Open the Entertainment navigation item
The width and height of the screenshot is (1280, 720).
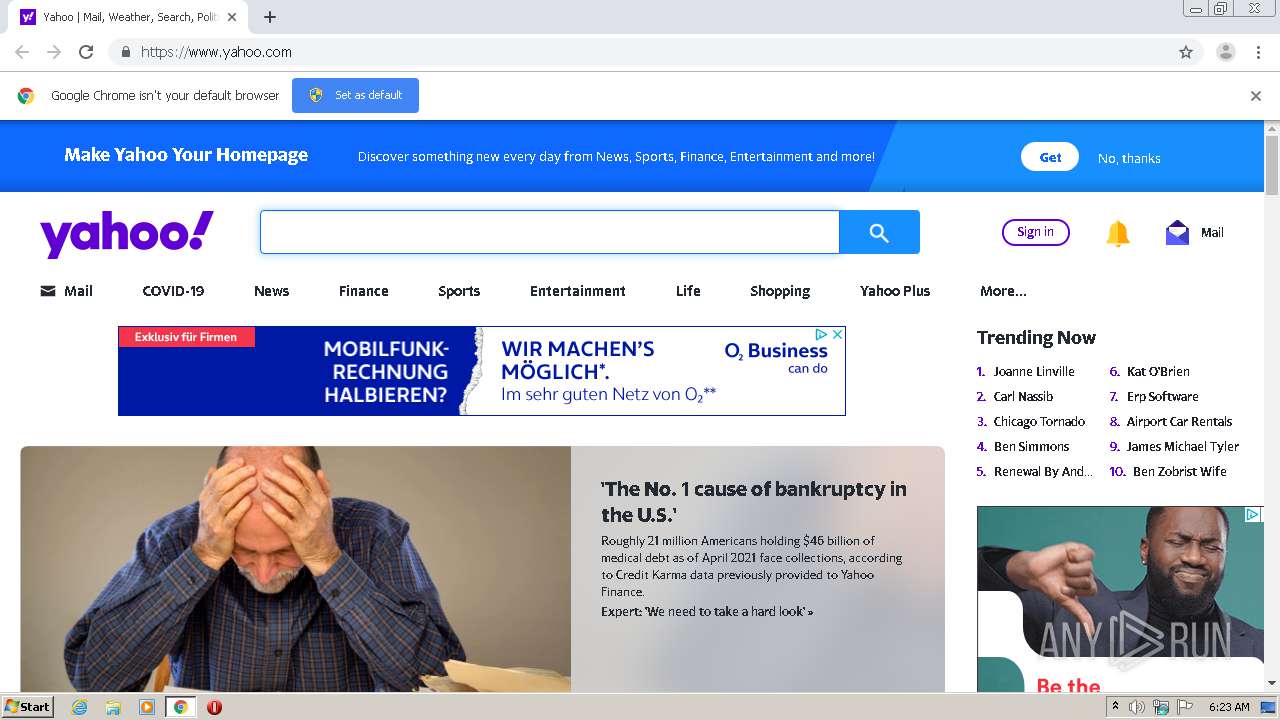click(x=577, y=291)
